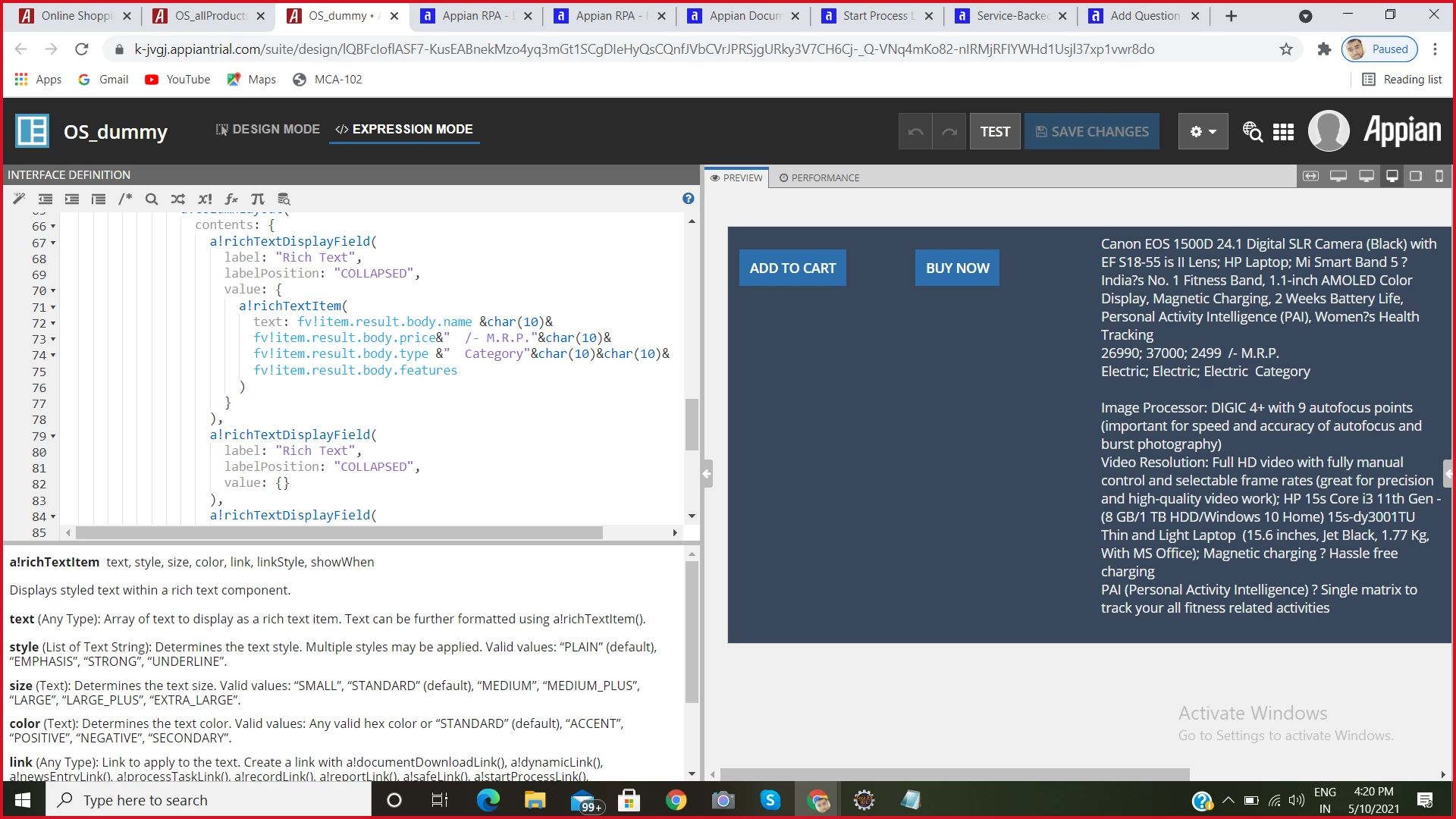This screenshot has height=819, width=1456.
Task: Select the tablet preview size toggle
Action: [1416, 176]
